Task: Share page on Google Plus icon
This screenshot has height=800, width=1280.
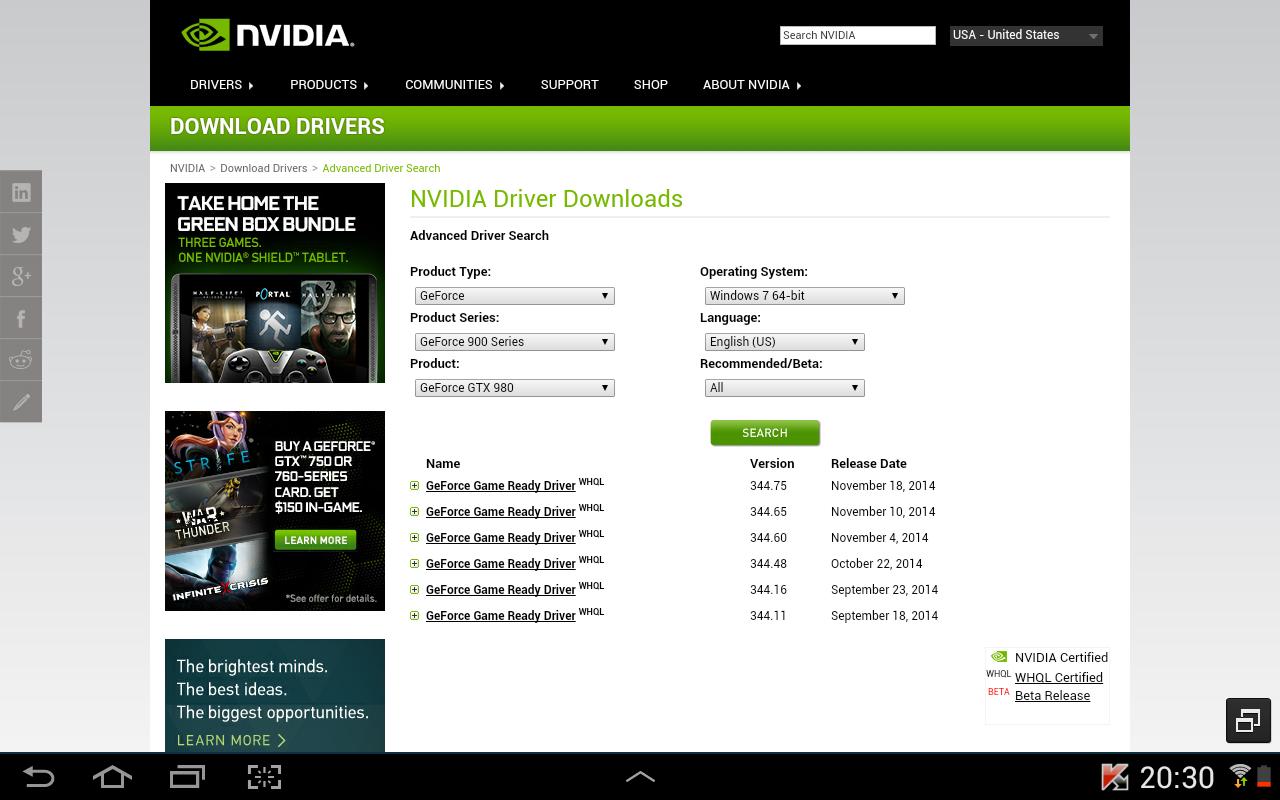Action: point(21,276)
